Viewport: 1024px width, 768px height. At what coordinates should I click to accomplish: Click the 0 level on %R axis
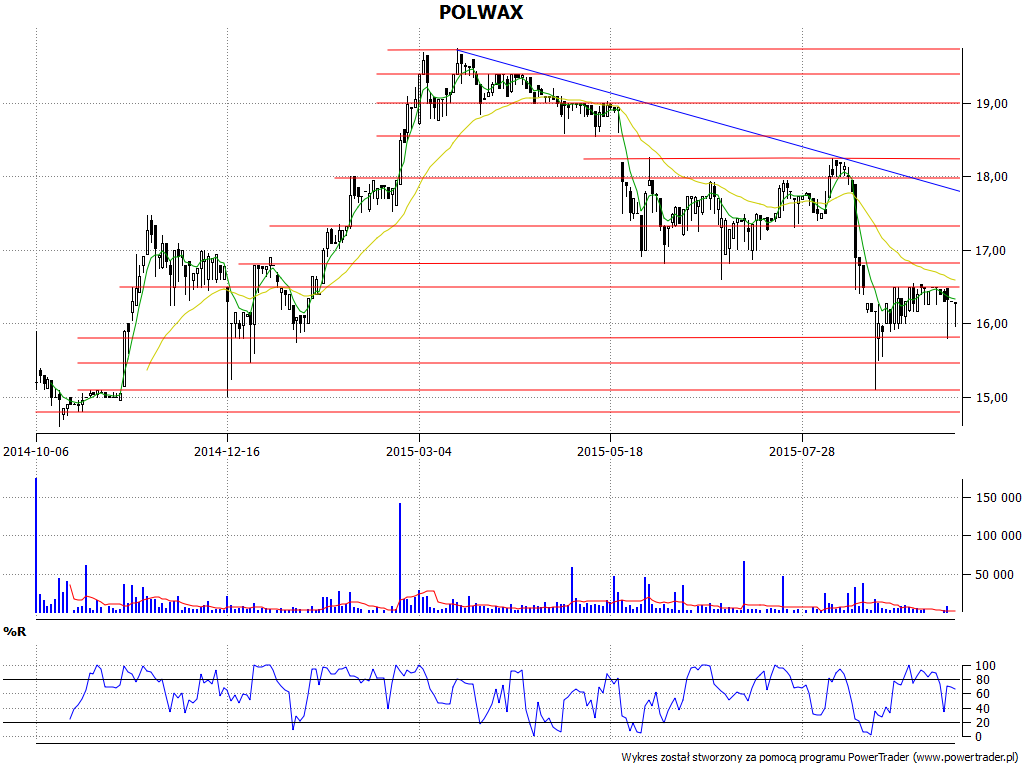[x=979, y=737]
